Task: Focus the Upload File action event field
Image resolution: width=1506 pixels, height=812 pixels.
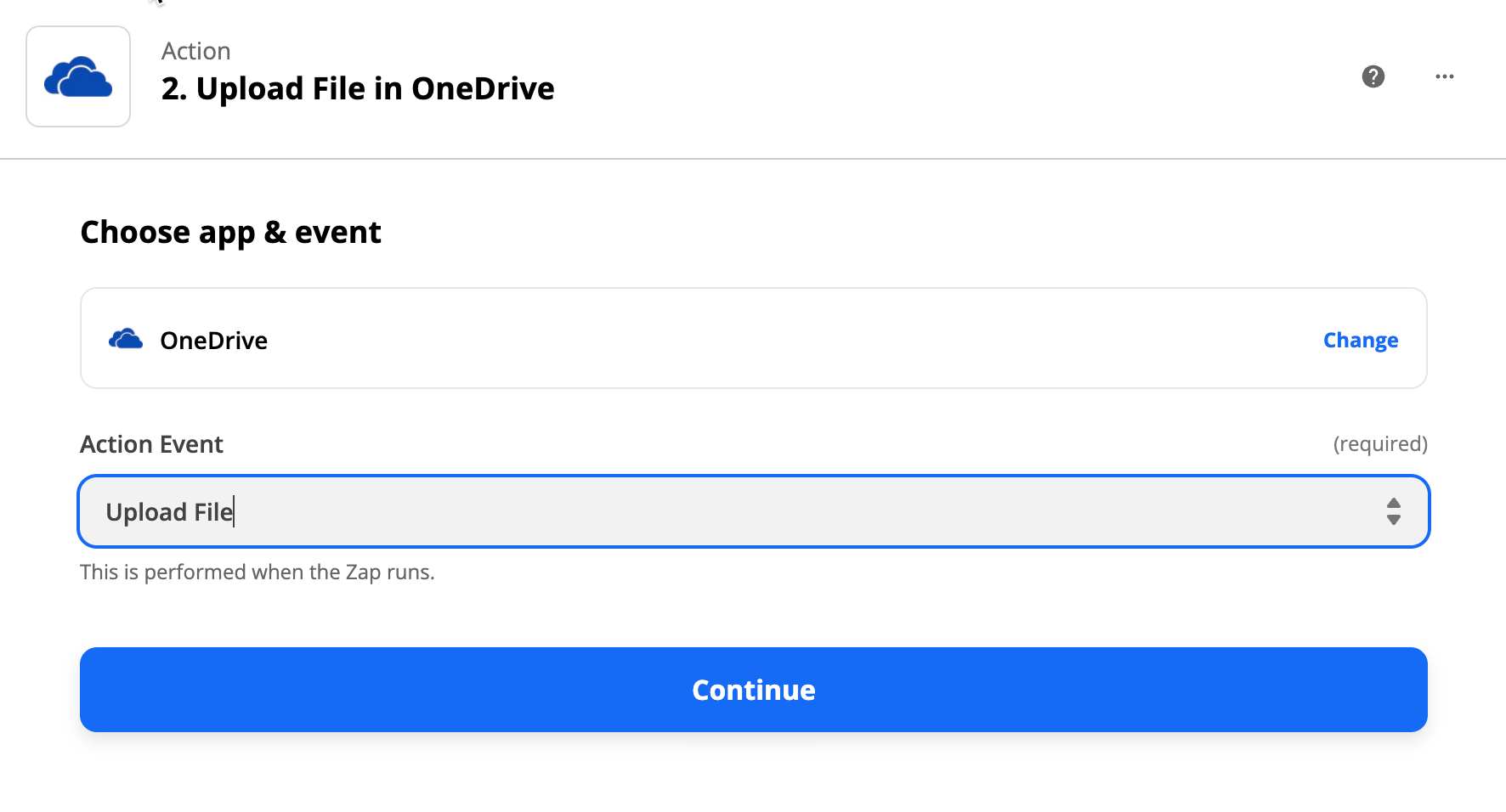Action: 754,511
